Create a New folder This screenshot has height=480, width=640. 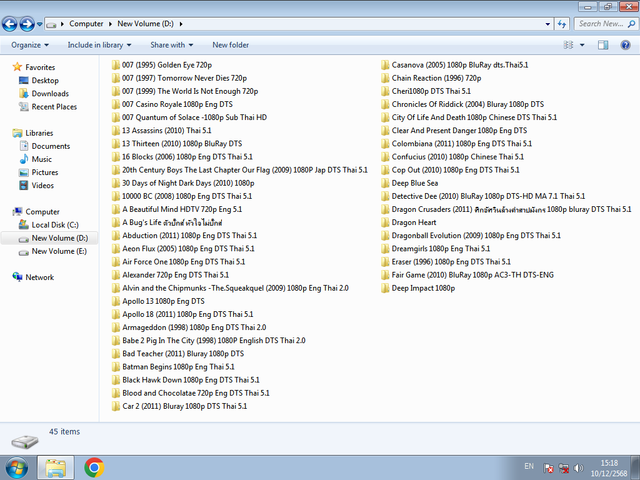coord(231,45)
